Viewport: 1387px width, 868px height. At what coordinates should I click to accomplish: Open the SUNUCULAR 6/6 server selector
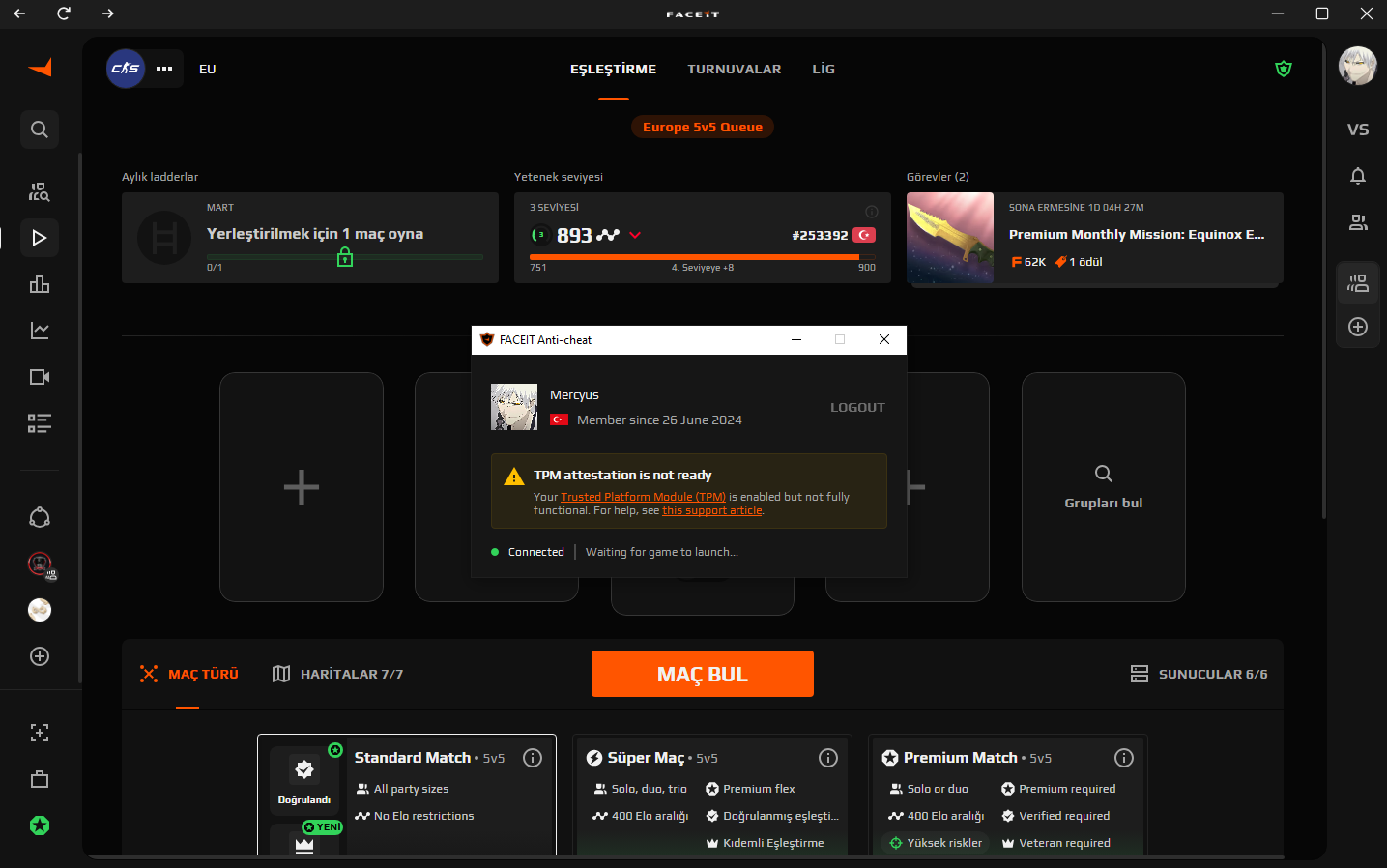click(1199, 674)
